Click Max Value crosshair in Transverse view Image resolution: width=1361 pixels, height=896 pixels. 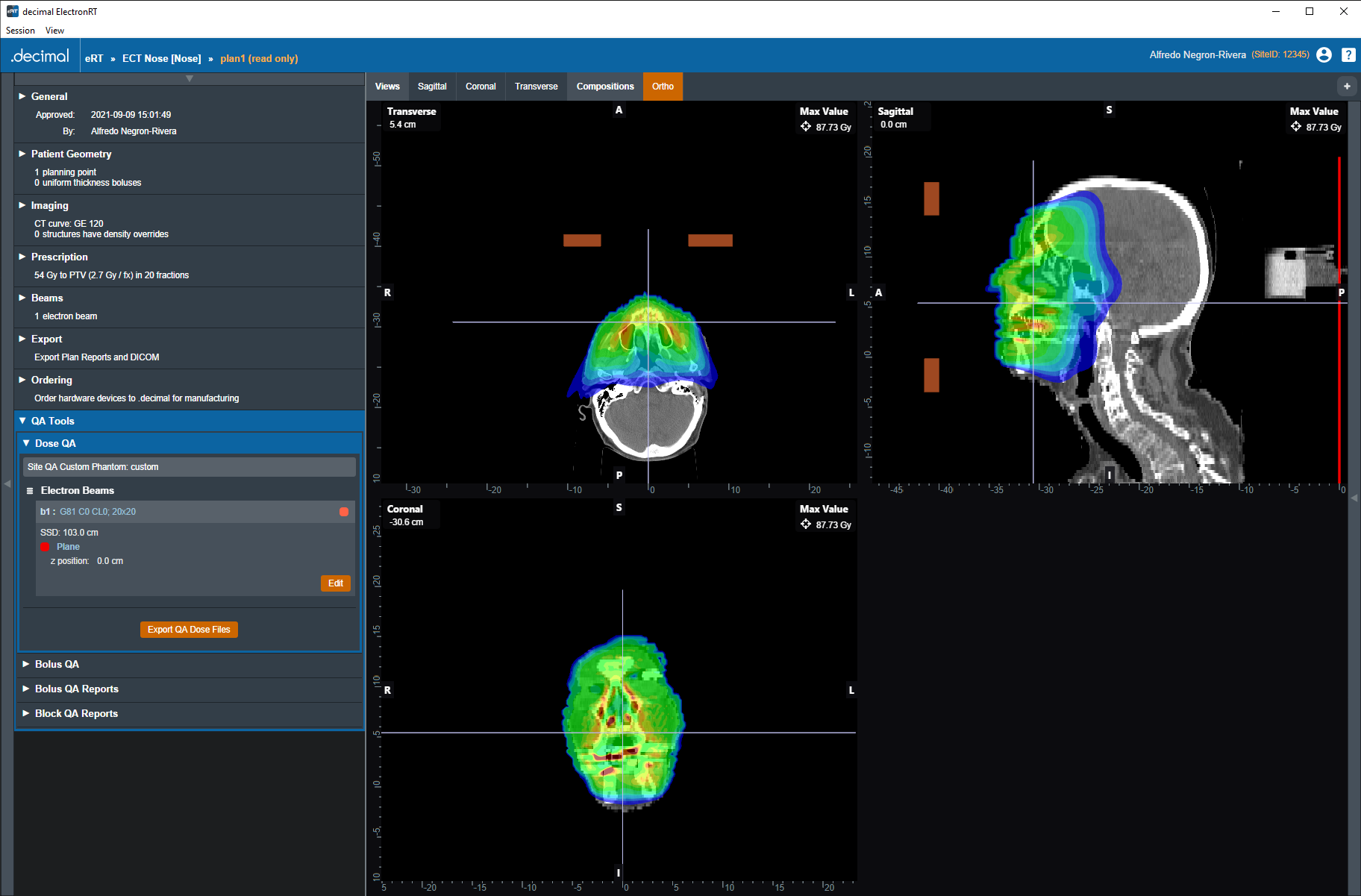806,127
